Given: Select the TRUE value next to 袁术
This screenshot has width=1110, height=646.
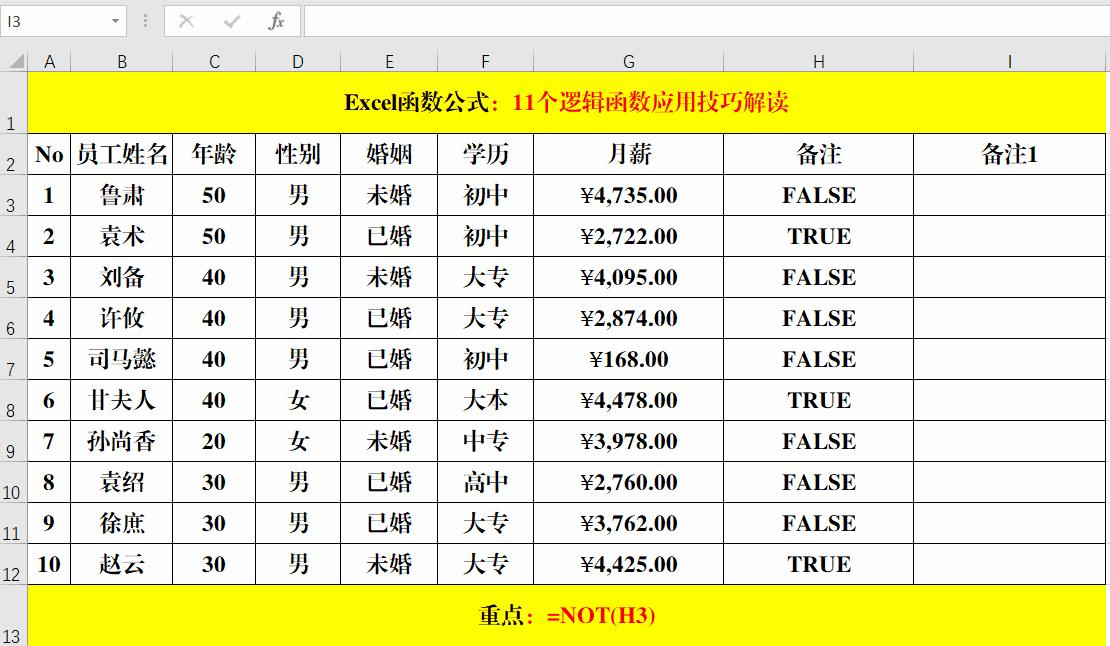Looking at the screenshot, I should click(x=818, y=236).
